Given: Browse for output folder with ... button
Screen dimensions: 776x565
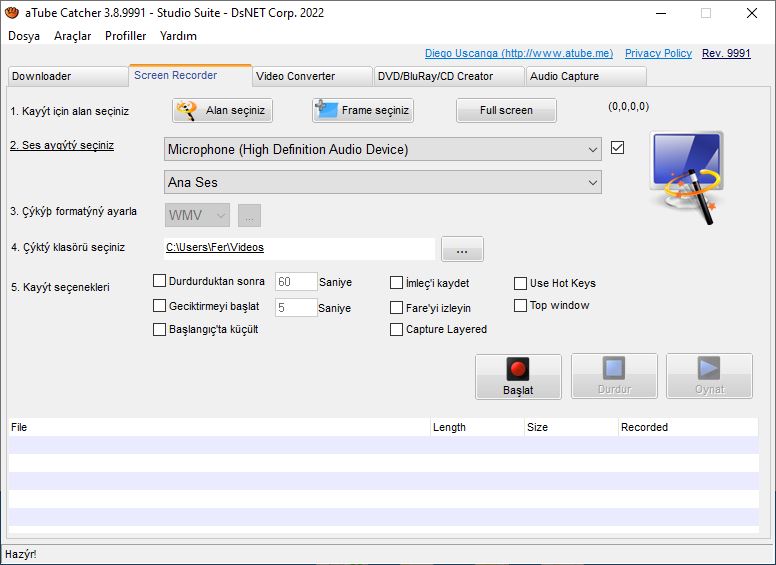Looking at the screenshot, I should coord(462,249).
